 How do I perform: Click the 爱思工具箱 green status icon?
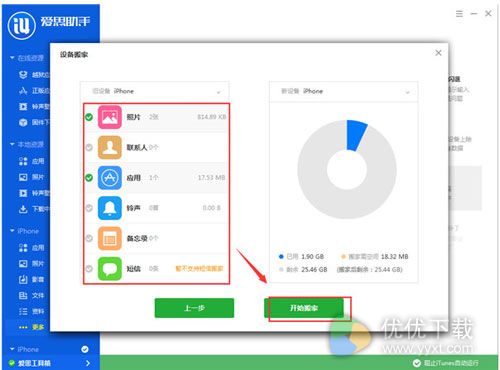click(x=12, y=363)
